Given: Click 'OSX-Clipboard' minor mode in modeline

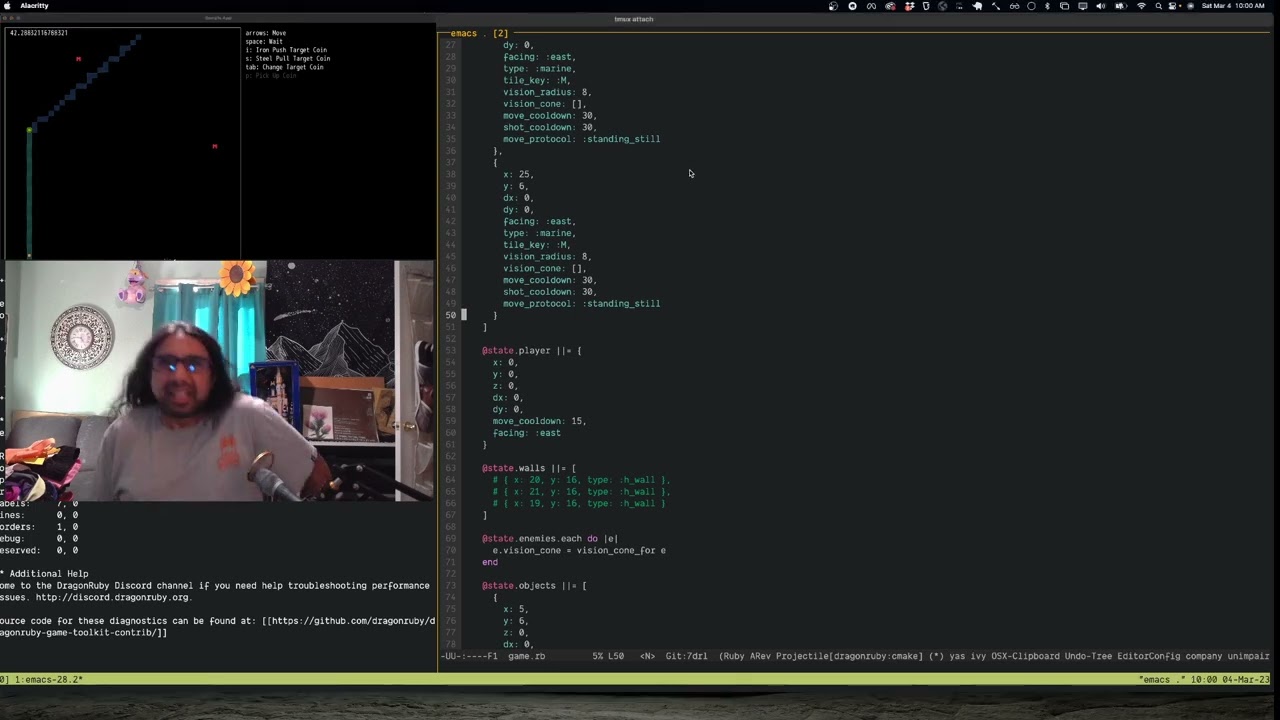Looking at the screenshot, I should 1025,656.
